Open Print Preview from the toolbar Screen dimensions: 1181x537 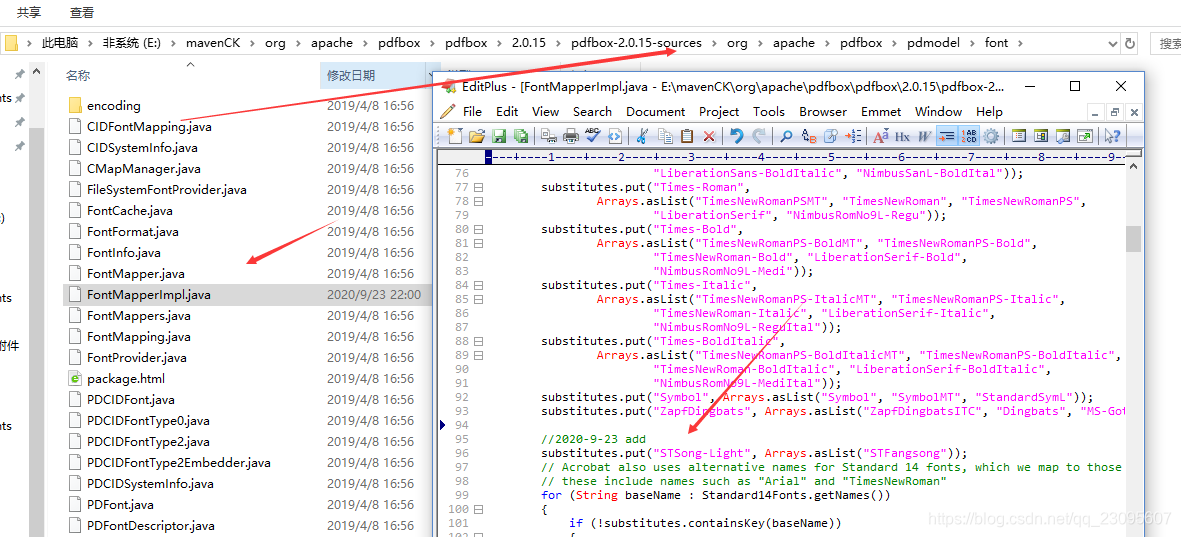click(x=548, y=136)
